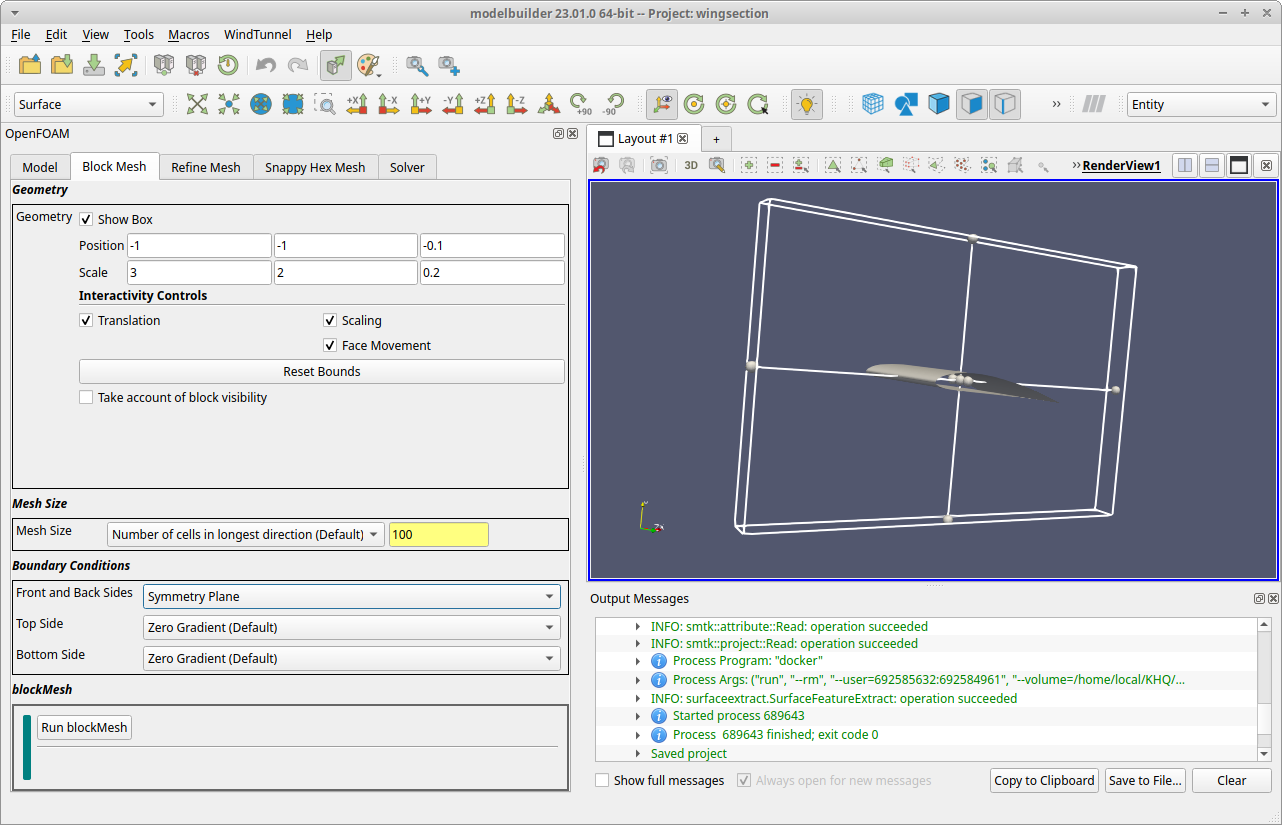Apply isometric view icon

click(x=549, y=104)
